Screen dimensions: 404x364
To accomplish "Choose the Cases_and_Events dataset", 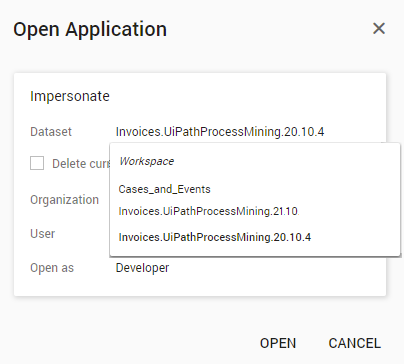I will (165, 189).
